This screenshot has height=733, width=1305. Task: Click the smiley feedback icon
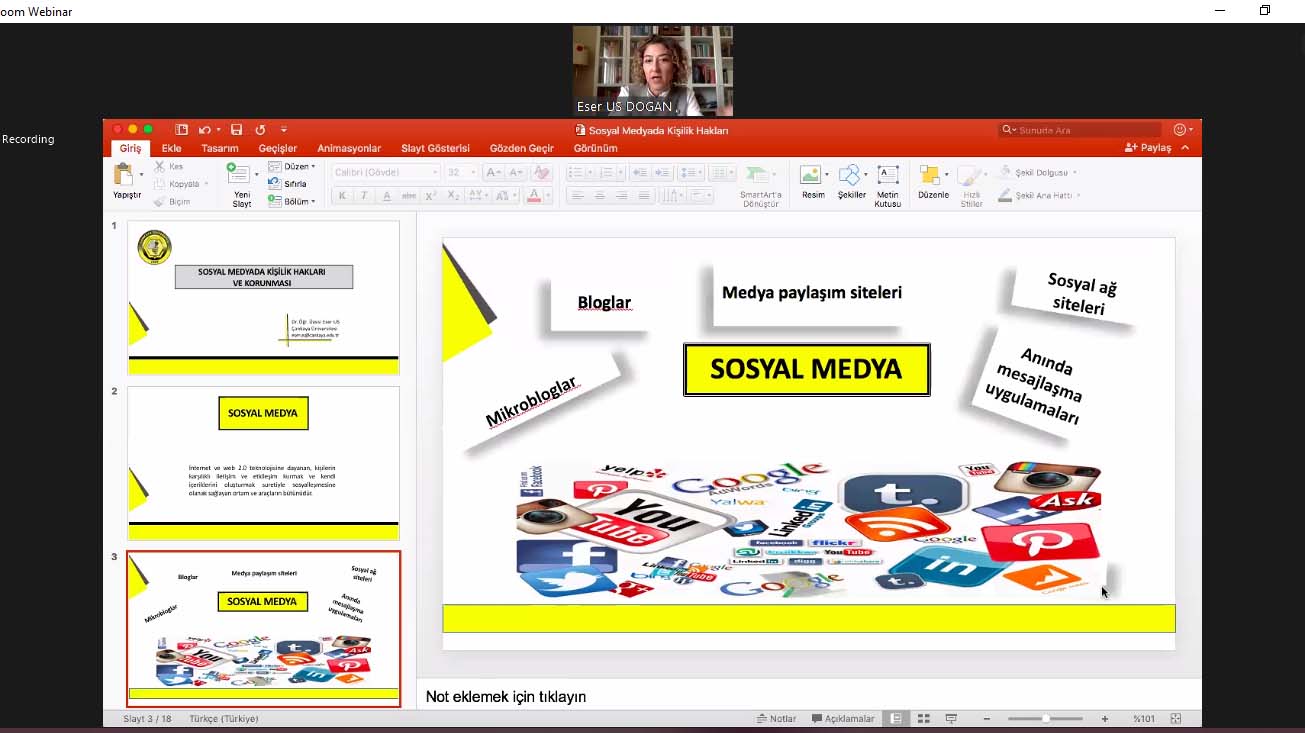tap(1179, 130)
